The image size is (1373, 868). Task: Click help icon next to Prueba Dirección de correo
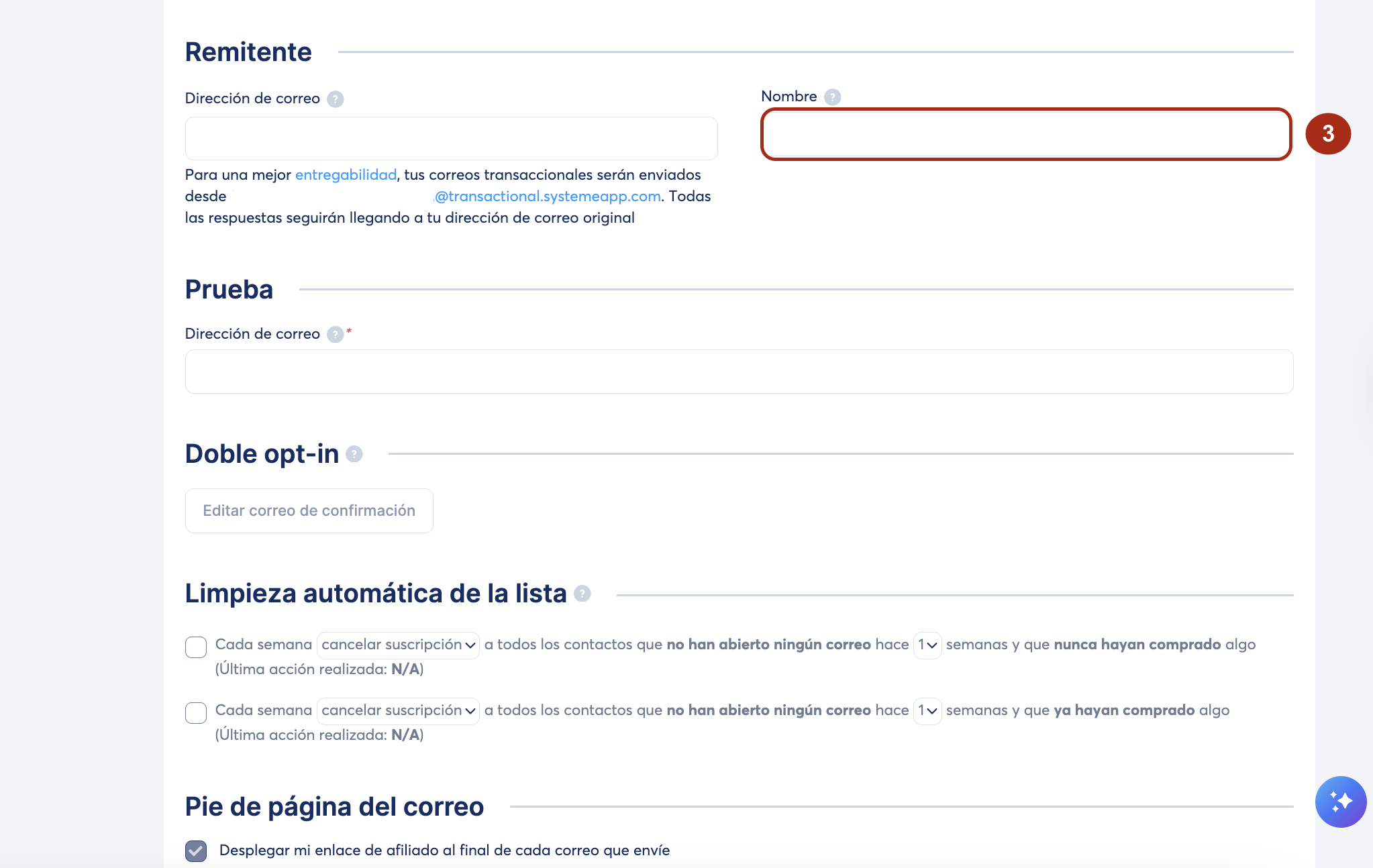pos(335,335)
